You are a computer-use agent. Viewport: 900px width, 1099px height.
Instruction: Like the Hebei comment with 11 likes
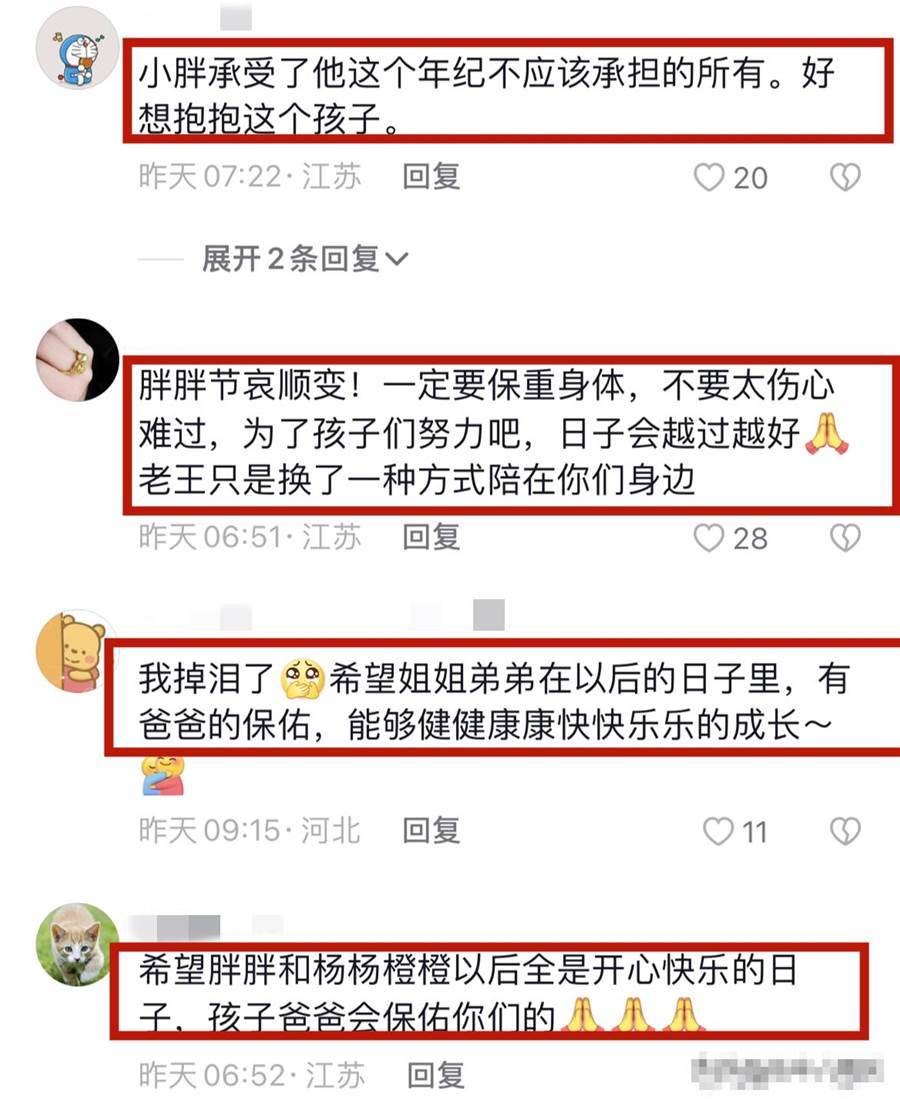click(718, 831)
